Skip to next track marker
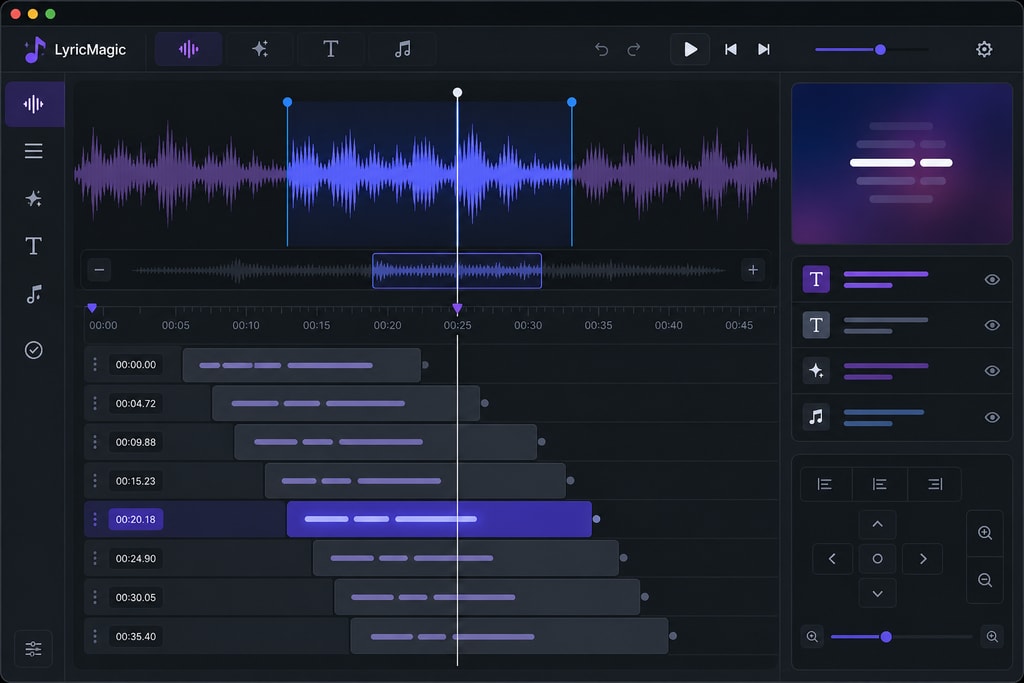This screenshot has height=683, width=1024. tap(763, 49)
